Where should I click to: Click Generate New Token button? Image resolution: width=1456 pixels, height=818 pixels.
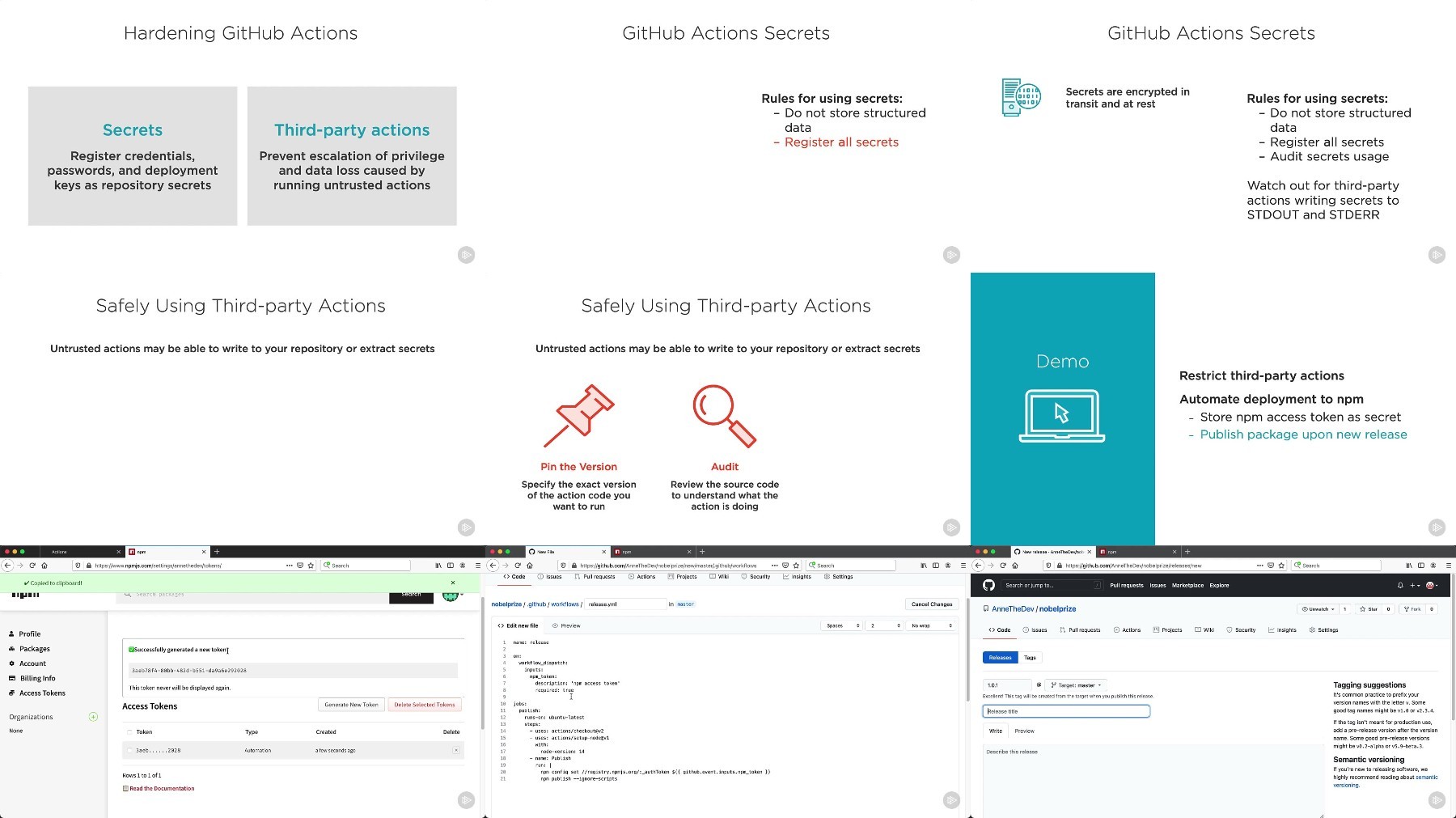coord(352,705)
